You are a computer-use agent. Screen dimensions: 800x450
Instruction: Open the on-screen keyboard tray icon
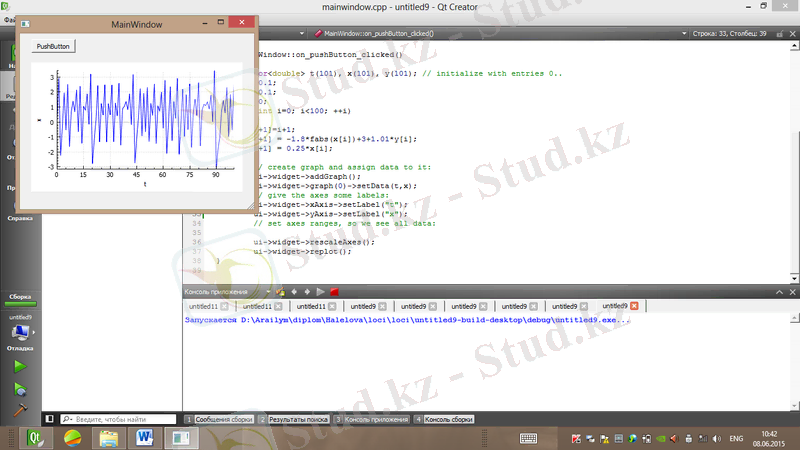click(528, 438)
